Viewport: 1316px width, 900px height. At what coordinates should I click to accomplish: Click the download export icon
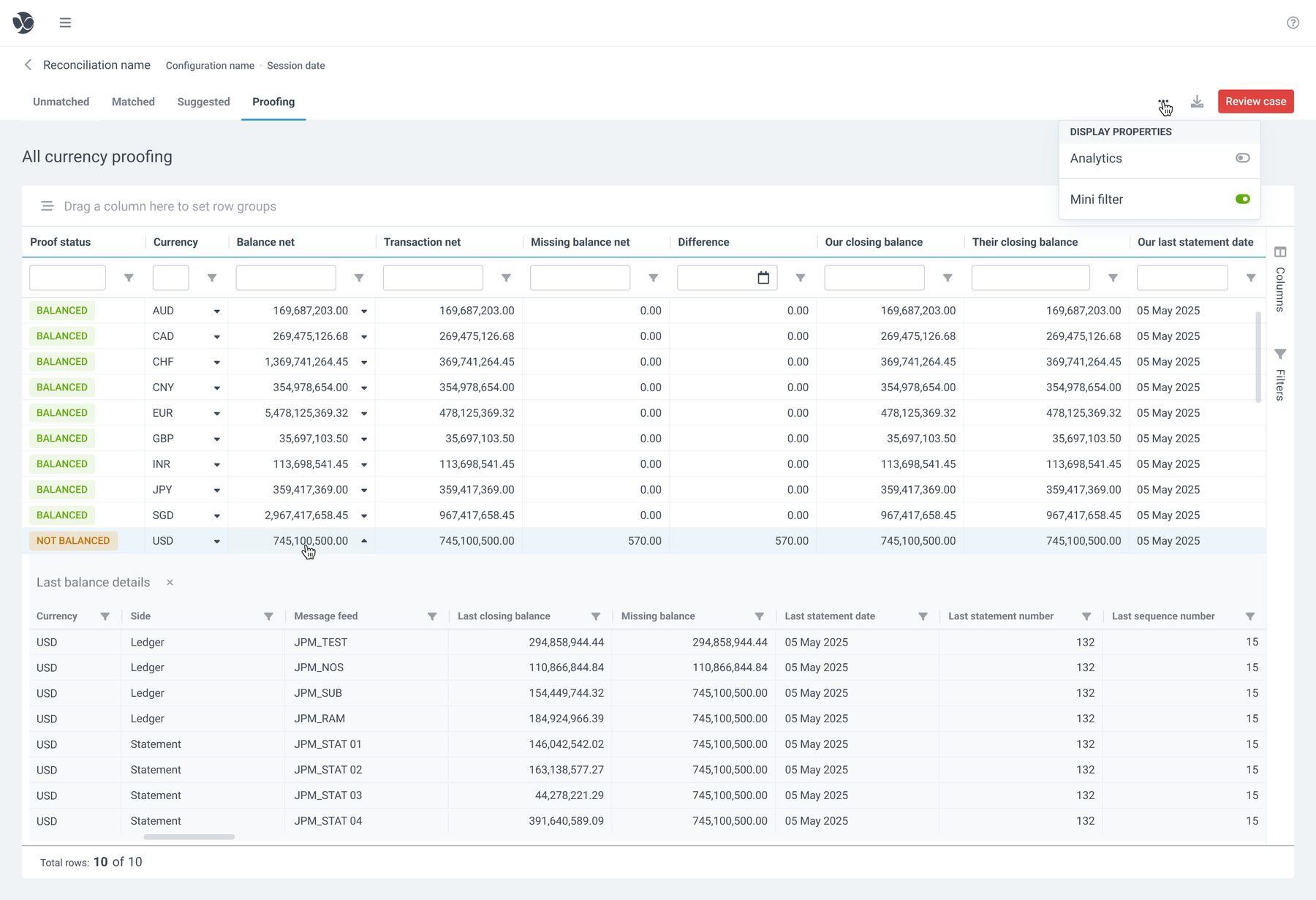tap(1197, 102)
